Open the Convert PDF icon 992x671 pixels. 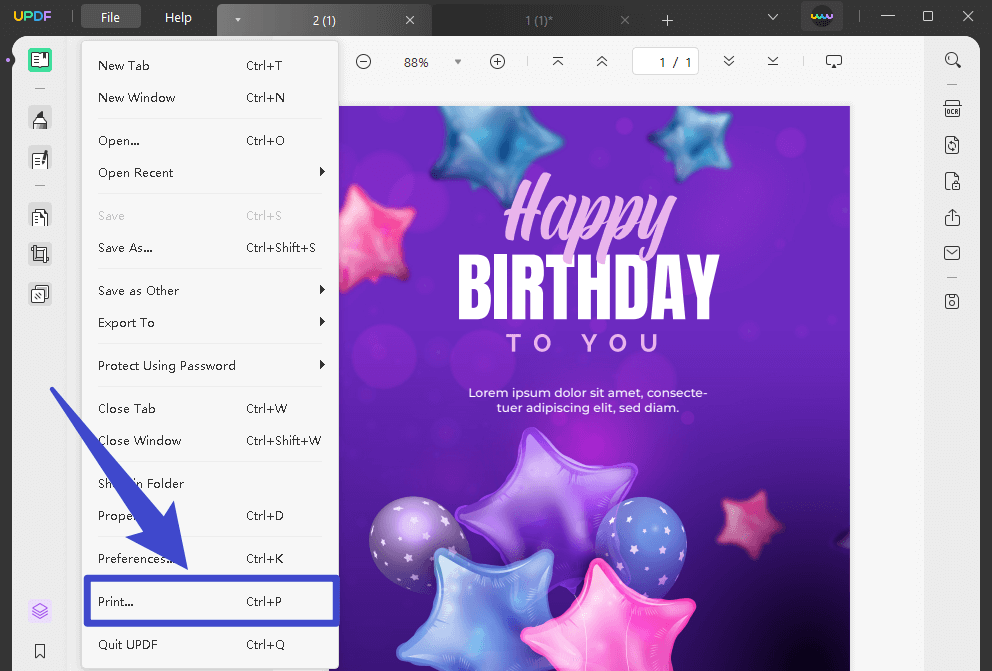click(953, 145)
